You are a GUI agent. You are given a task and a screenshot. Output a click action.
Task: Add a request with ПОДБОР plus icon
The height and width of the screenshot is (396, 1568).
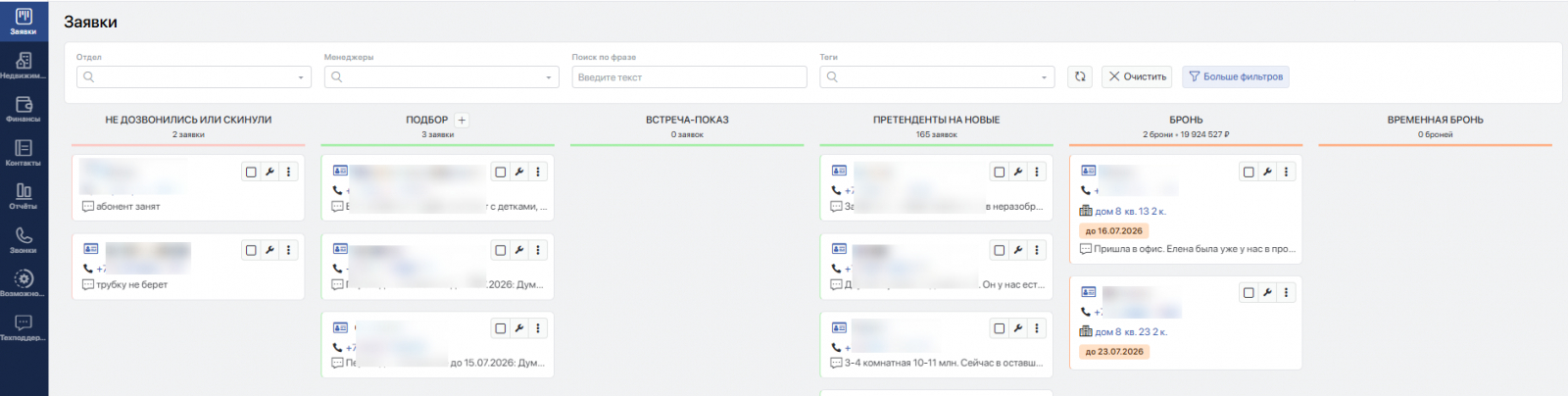coord(462,121)
